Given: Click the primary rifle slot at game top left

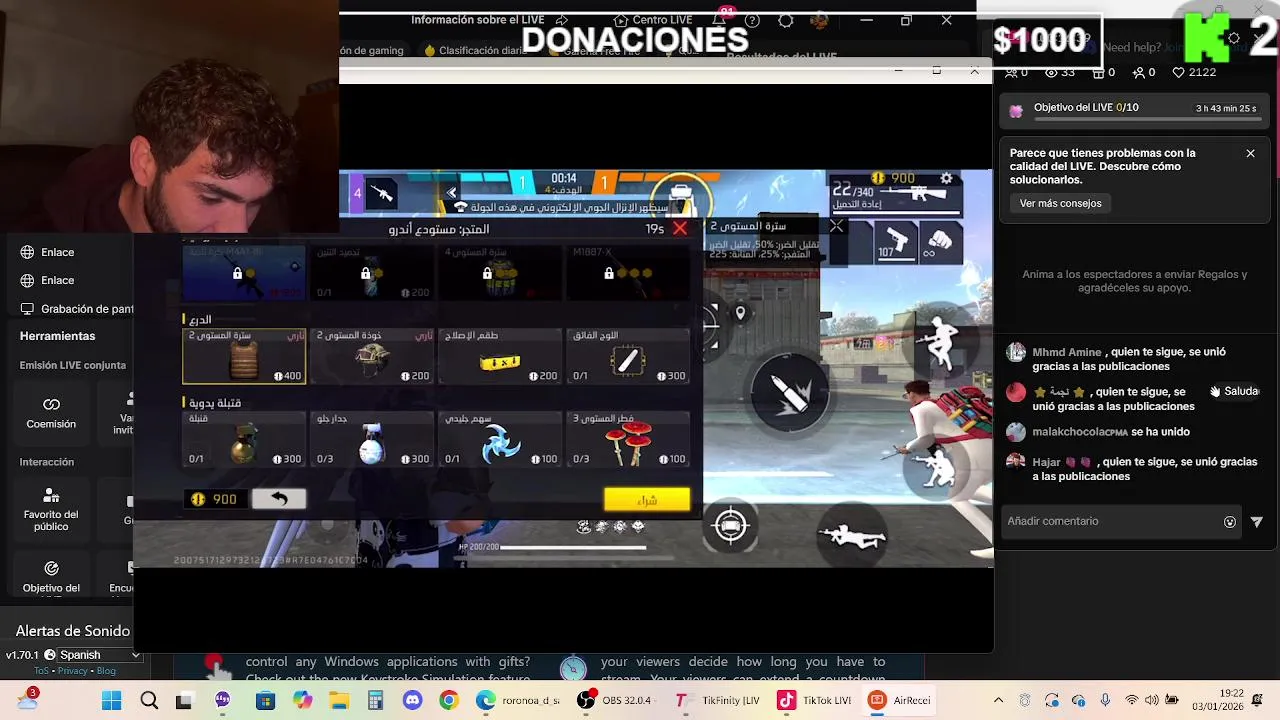Looking at the screenshot, I should [x=382, y=192].
